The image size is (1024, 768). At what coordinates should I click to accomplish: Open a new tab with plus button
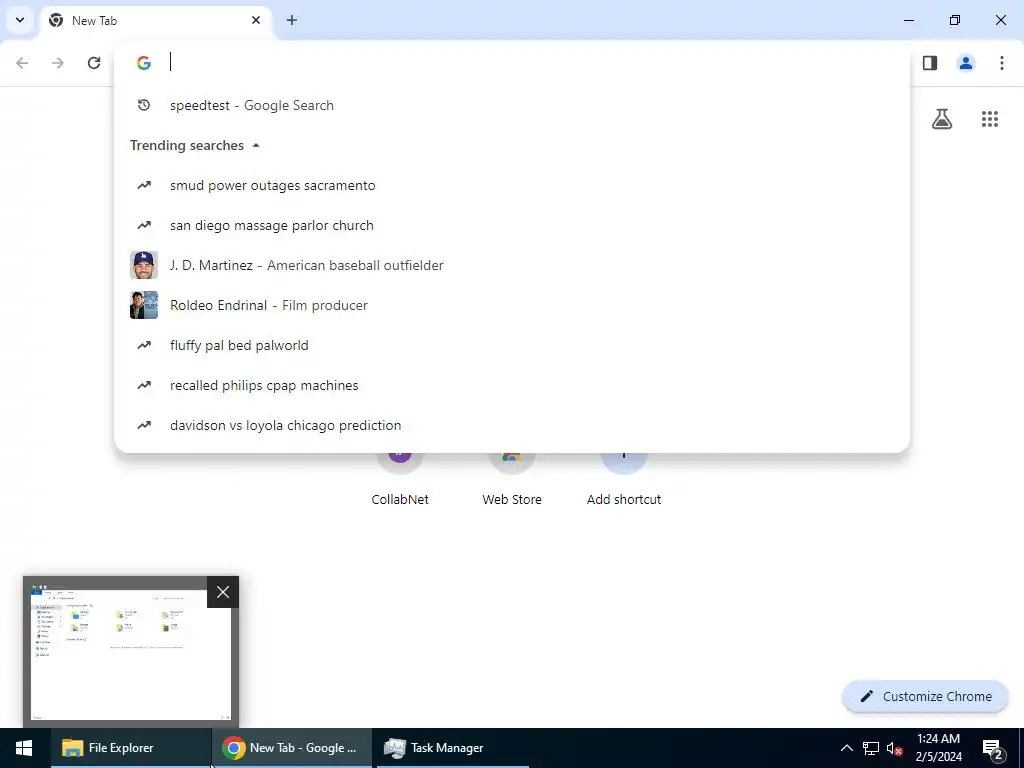pos(292,20)
